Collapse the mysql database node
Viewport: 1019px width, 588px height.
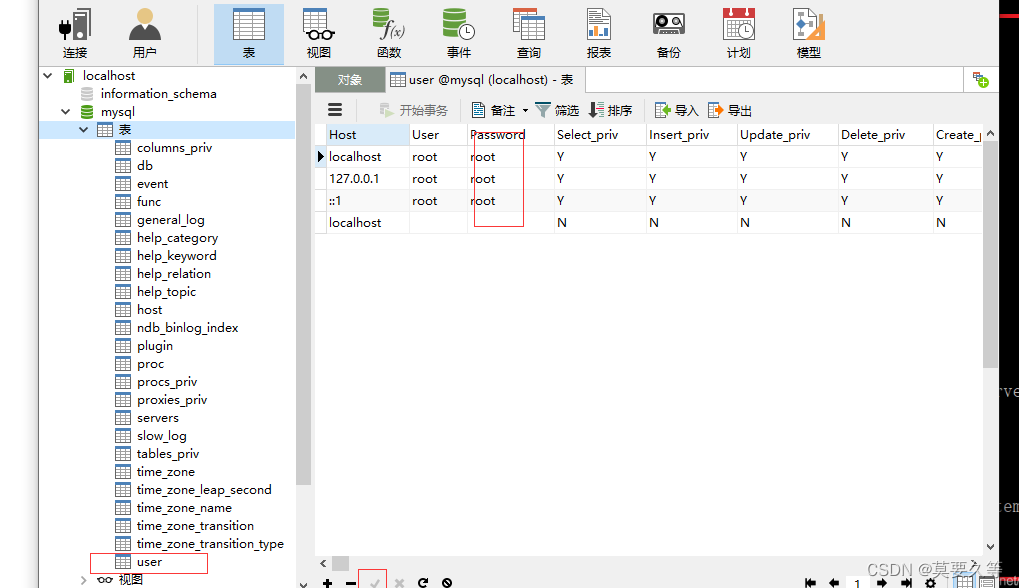tap(64, 111)
